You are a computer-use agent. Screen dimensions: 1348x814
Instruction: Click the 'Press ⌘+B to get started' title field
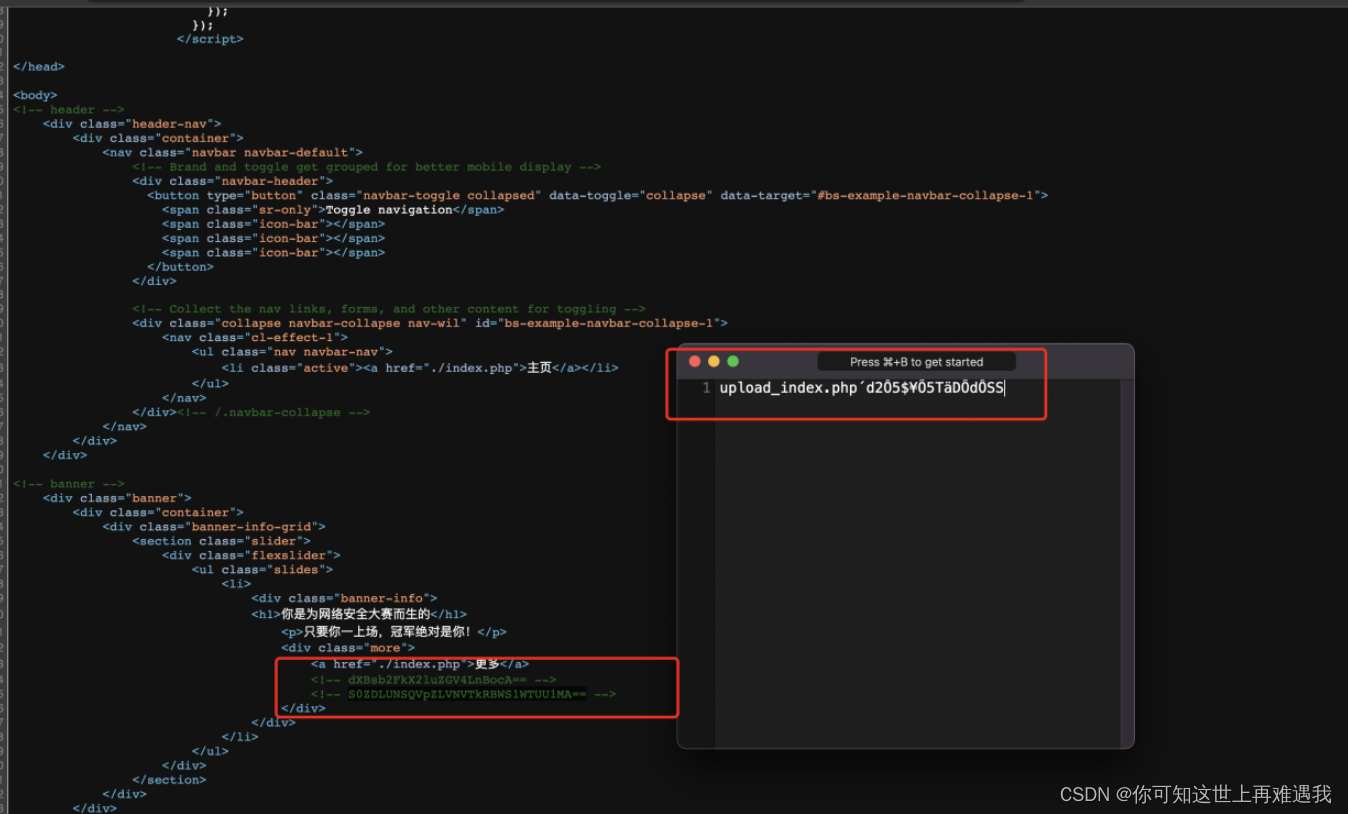click(x=917, y=362)
